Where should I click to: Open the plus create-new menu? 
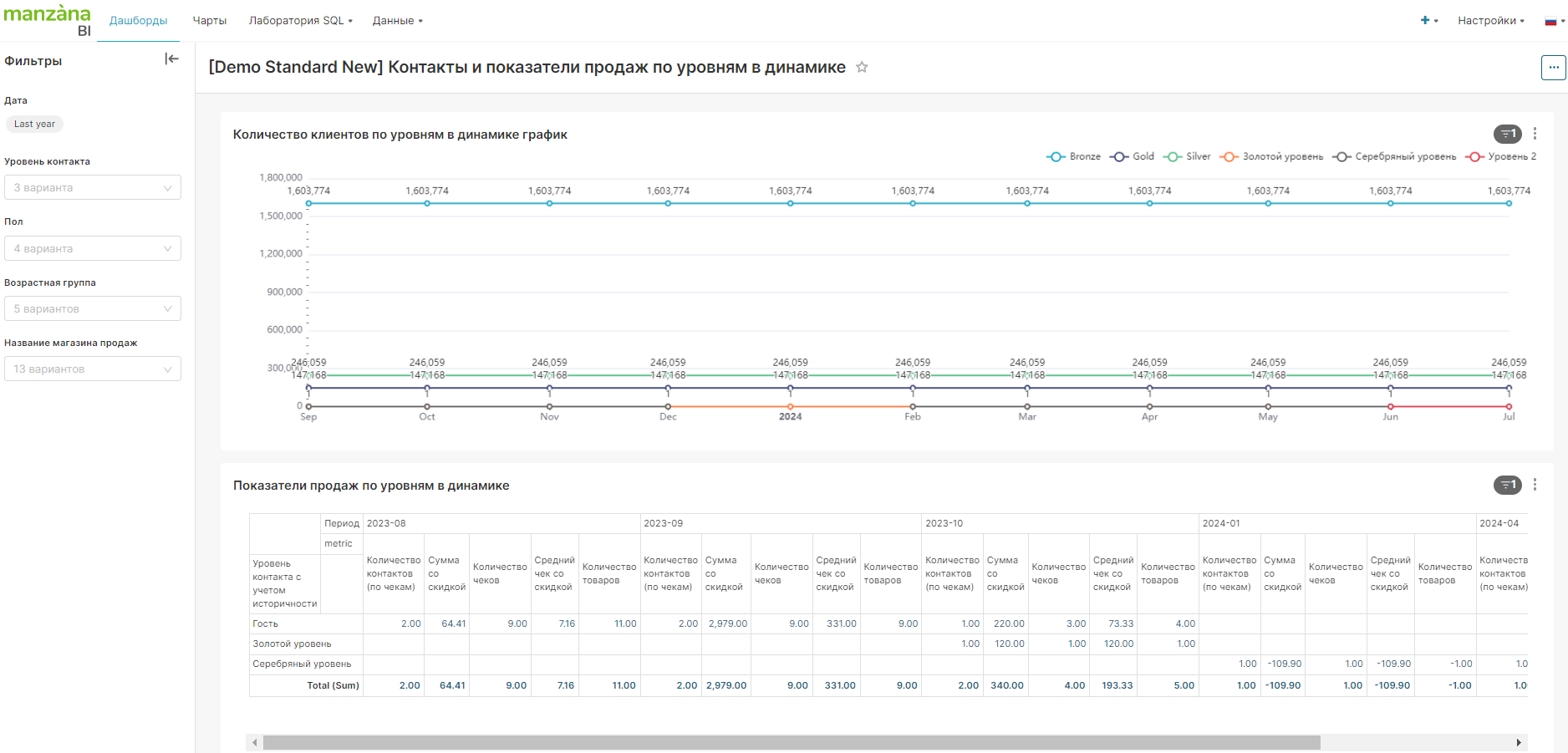1428,20
